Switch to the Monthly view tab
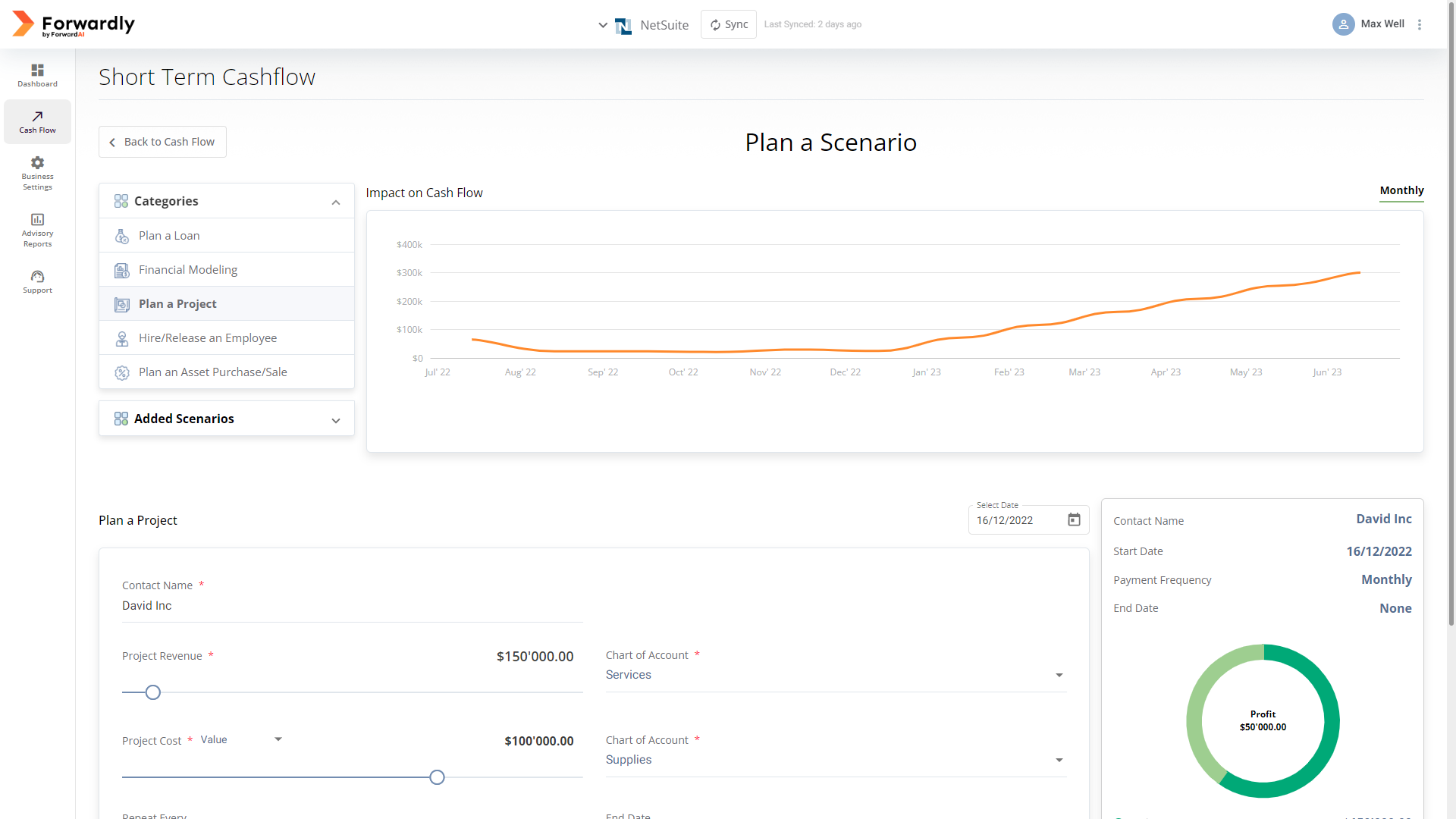The width and height of the screenshot is (1456, 819). (1401, 191)
